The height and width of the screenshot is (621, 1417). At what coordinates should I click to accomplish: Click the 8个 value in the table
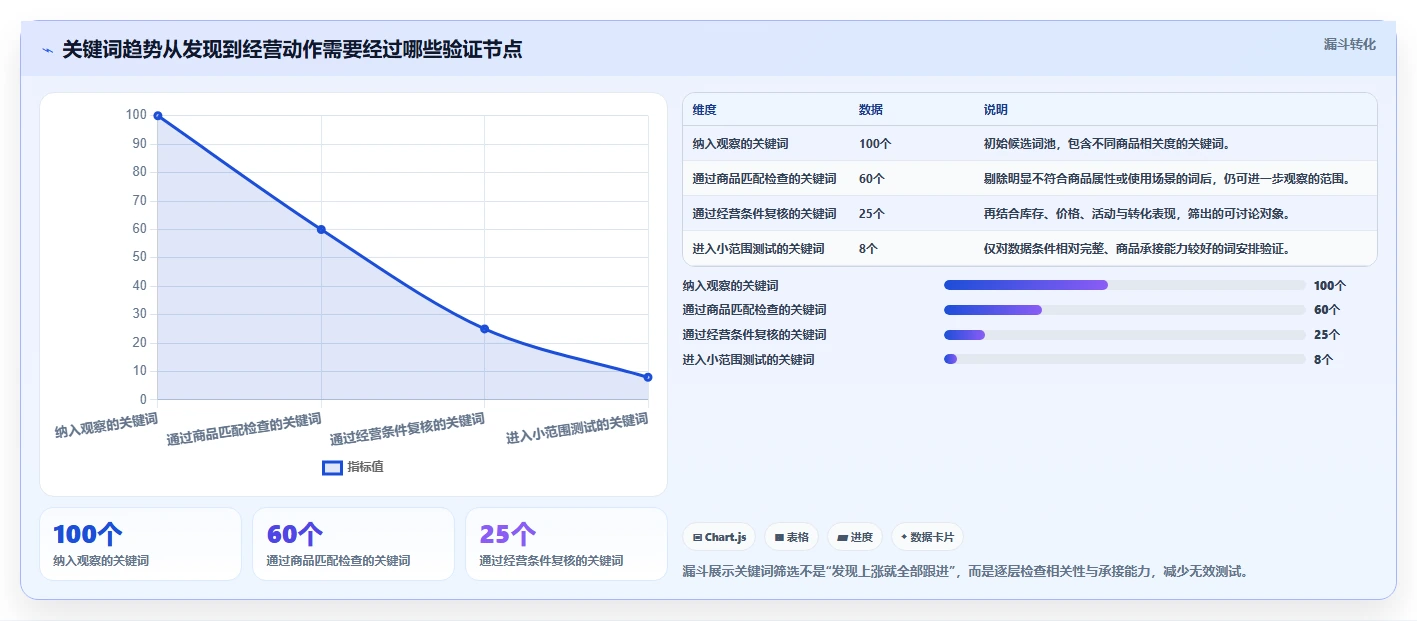coord(868,249)
